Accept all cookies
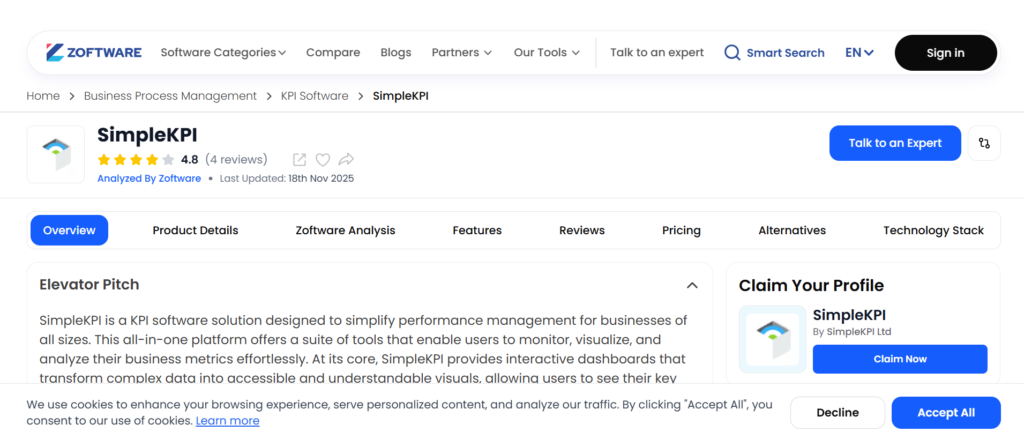This screenshot has height=439, width=1024. (945, 412)
